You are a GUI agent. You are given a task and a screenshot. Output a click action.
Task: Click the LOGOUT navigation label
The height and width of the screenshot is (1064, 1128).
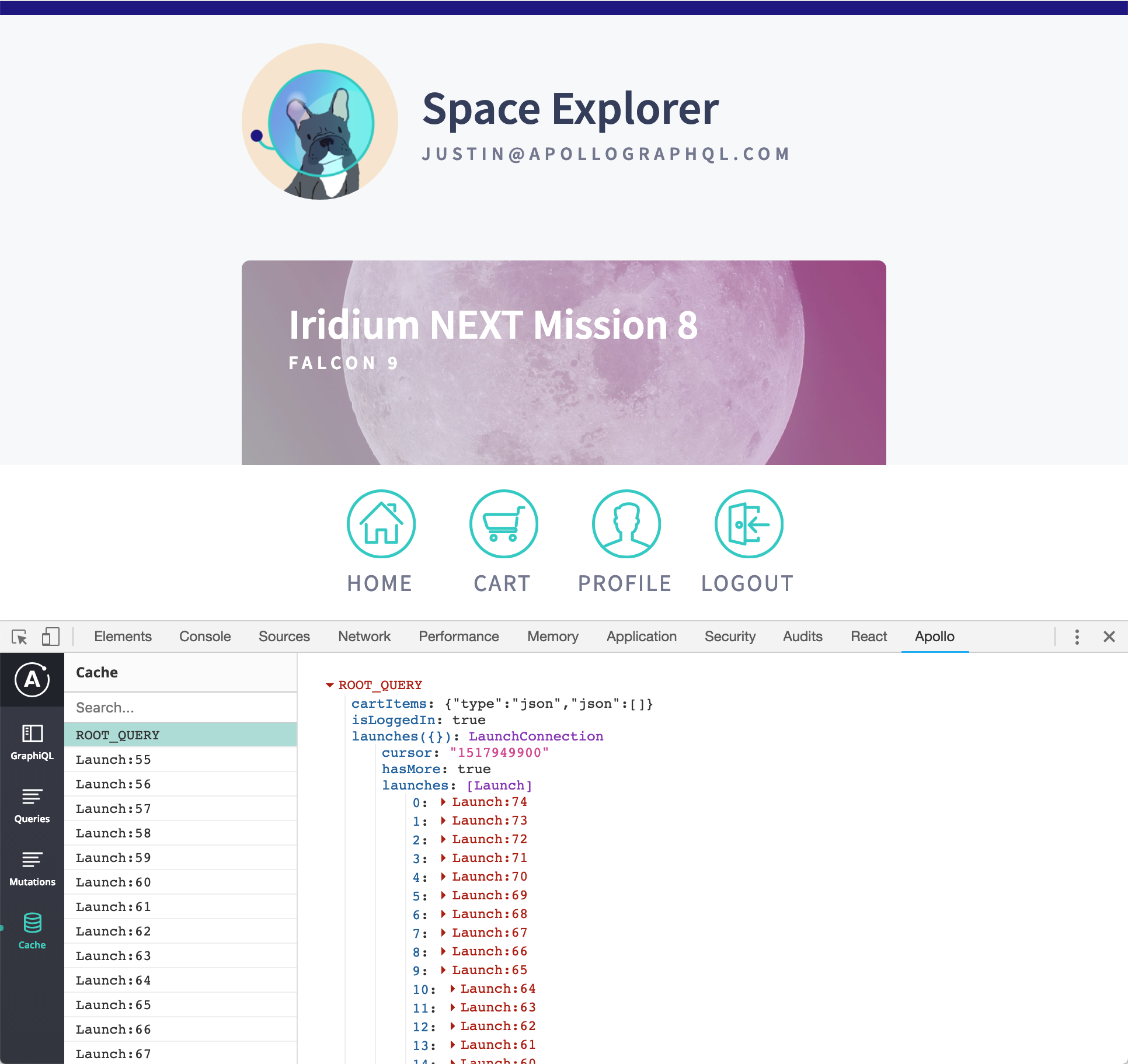tap(747, 583)
